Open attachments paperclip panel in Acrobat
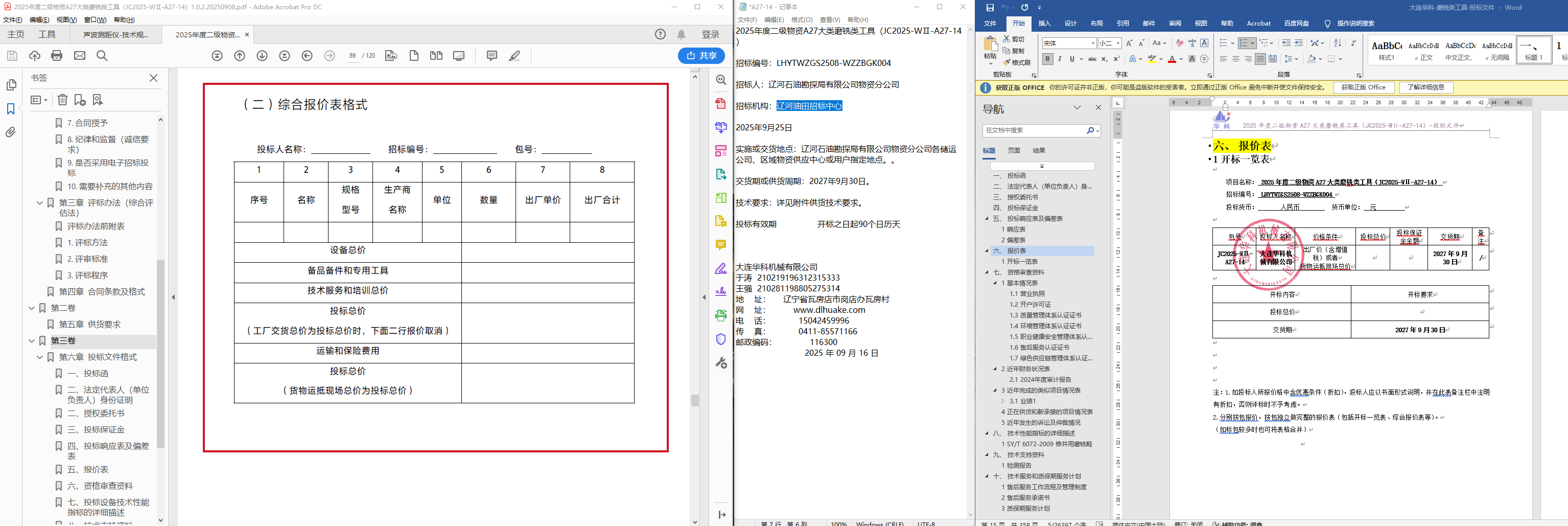This screenshot has height=526, width=1568. tap(11, 132)
